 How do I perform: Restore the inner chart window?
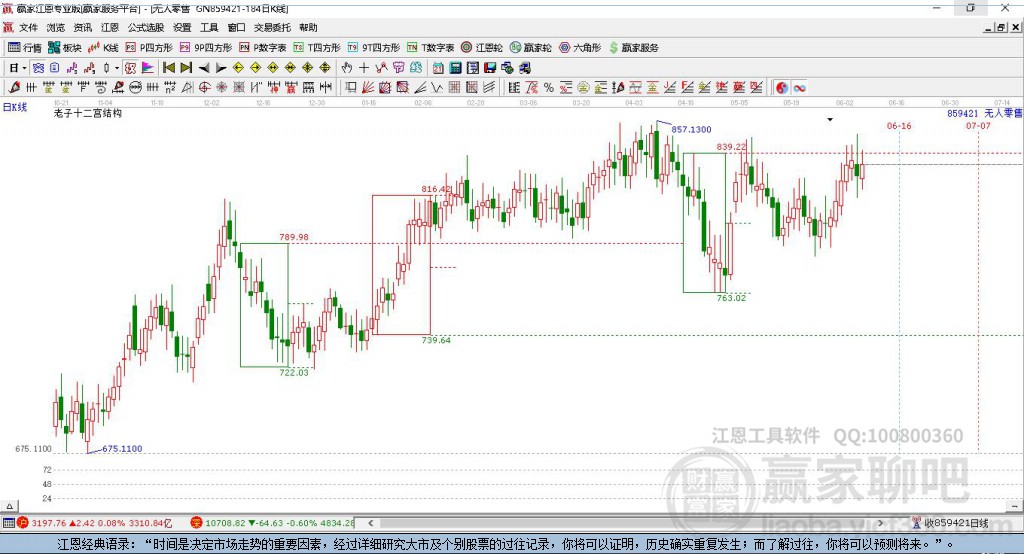pyautogui.click(x=1001, y=27)
